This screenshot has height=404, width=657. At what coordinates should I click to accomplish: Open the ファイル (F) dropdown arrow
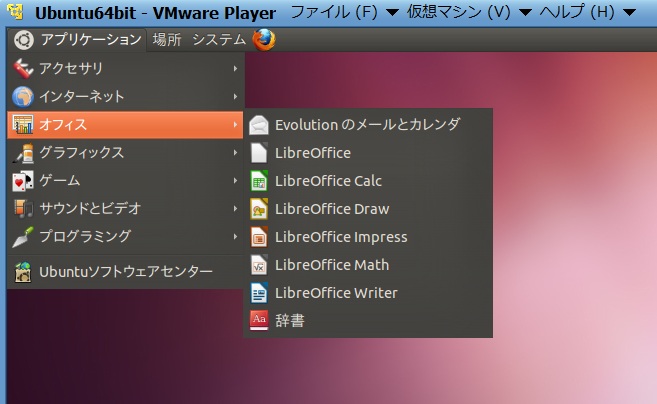click(x=391, y=13)
